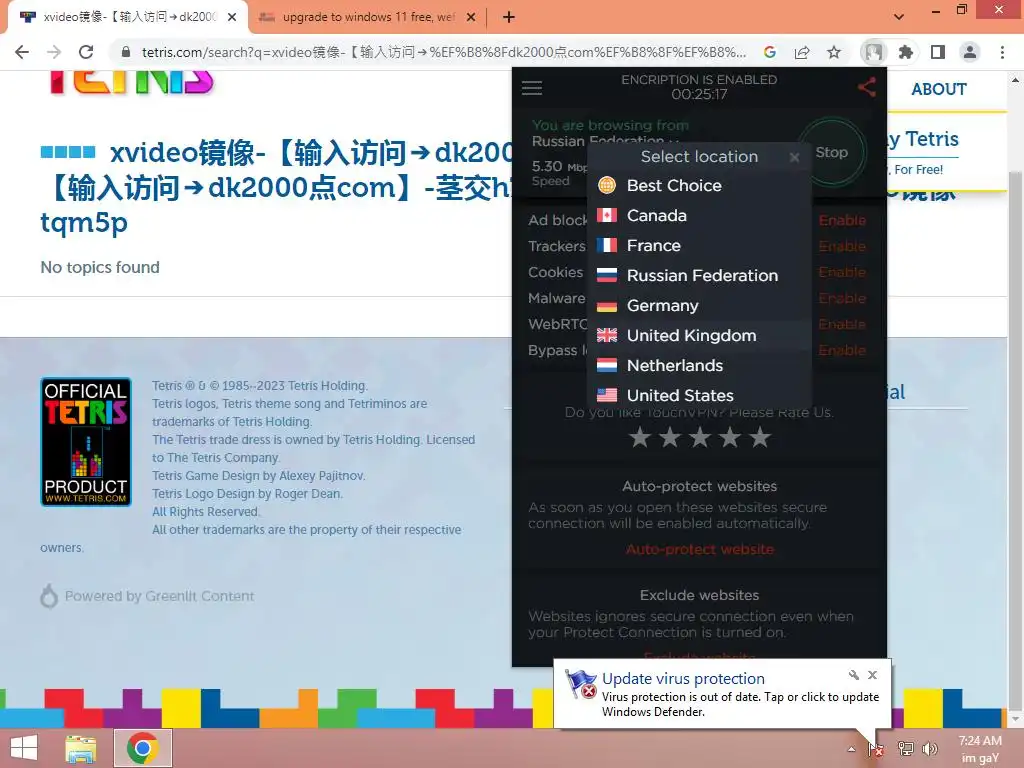
Task: Open File Explorer from taskbar
Action: pos(81,748)
